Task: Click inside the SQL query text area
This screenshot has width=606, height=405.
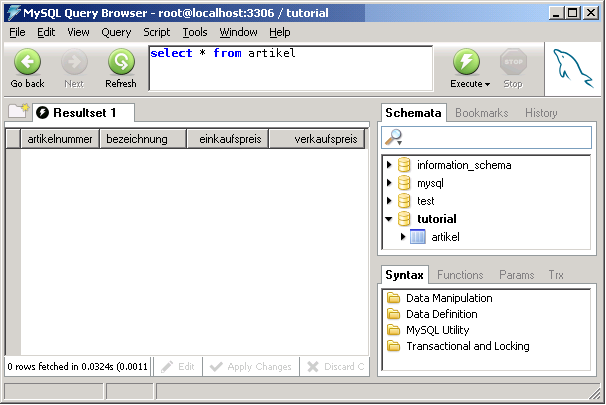Action: pos(290,68)
